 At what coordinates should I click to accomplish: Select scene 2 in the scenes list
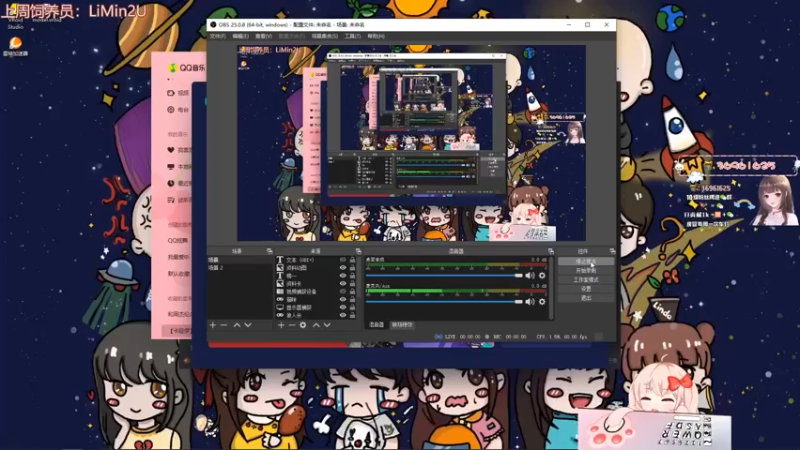click(x=240, y=267)
